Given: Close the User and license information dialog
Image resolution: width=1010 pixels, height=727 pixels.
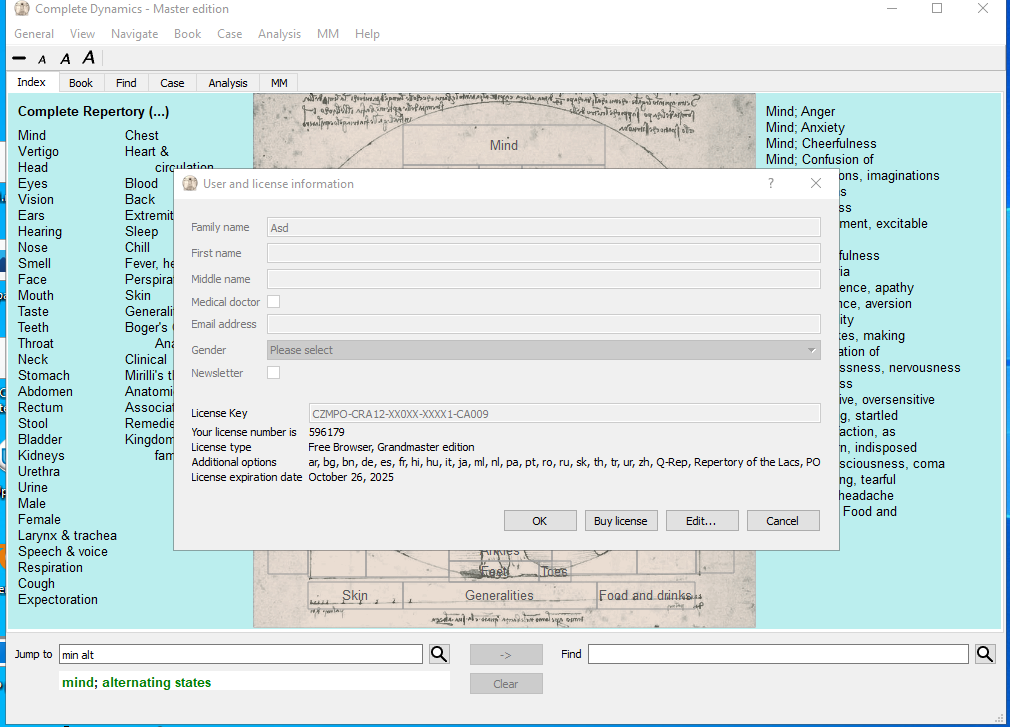Looking at the screenshot, I should (816, 183).
